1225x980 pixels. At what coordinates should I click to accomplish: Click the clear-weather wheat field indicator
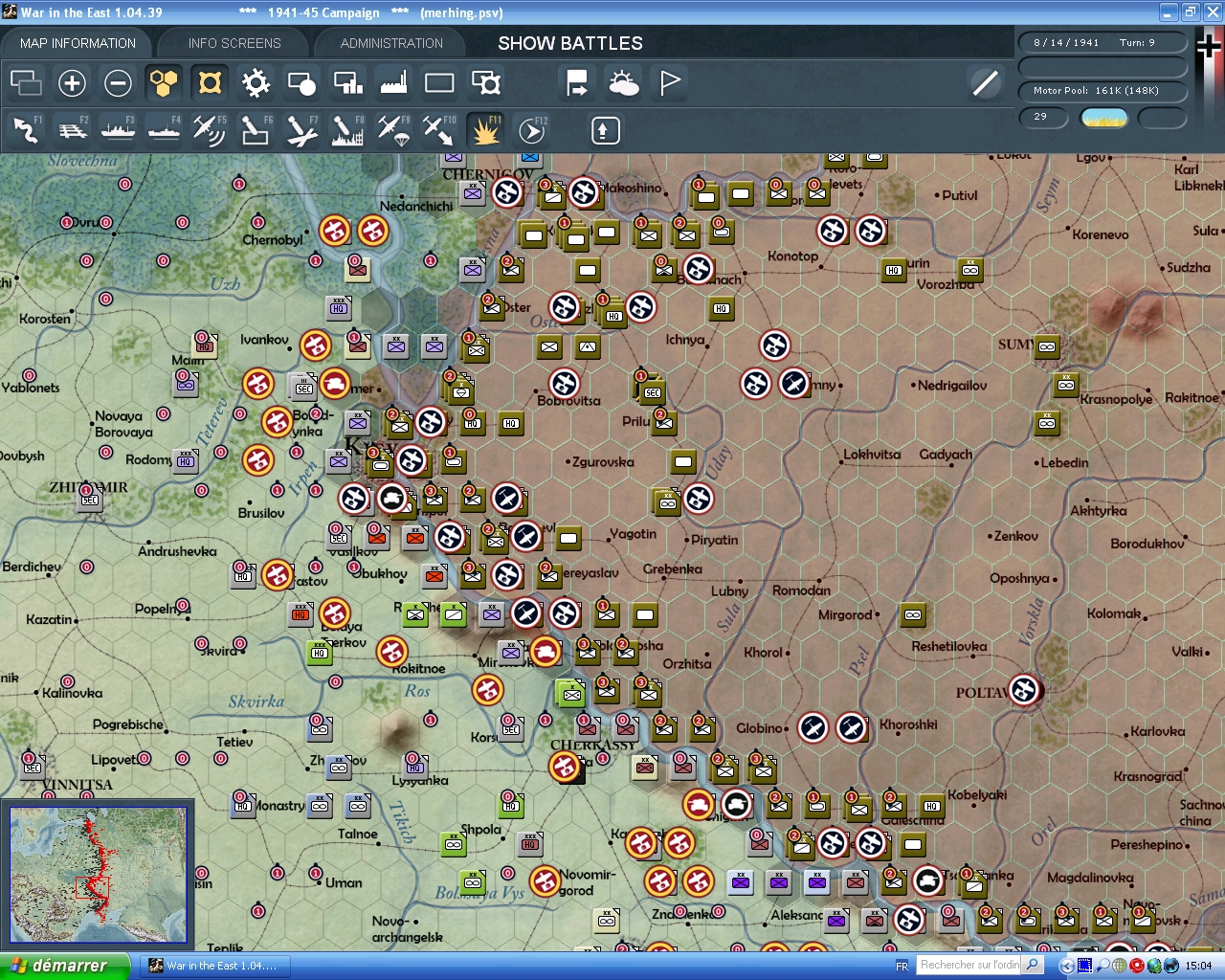pos(1104,118)
